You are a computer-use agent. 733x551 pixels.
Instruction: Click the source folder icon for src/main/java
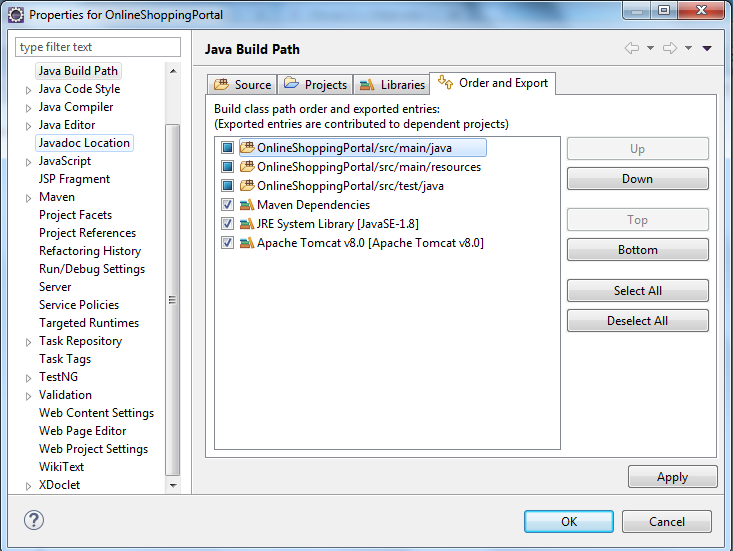[x=247, y=148]
